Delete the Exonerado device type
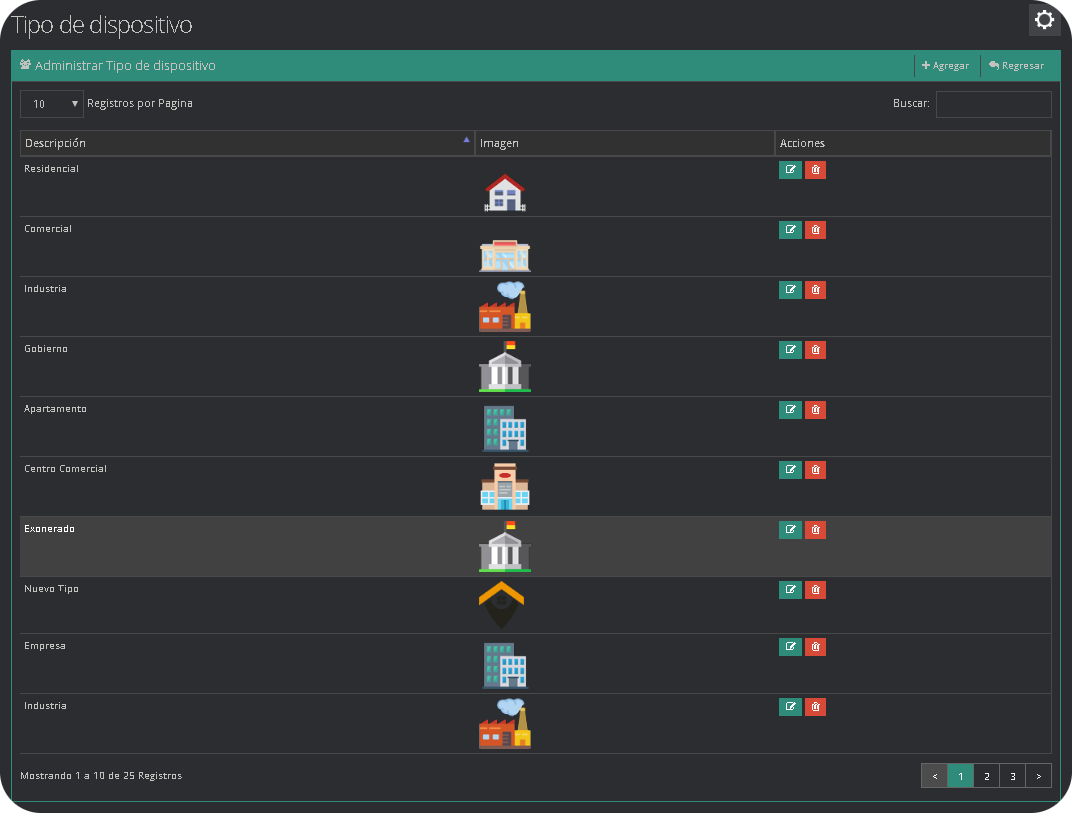The image size is (1072, 813). click(x=815, y=530)
